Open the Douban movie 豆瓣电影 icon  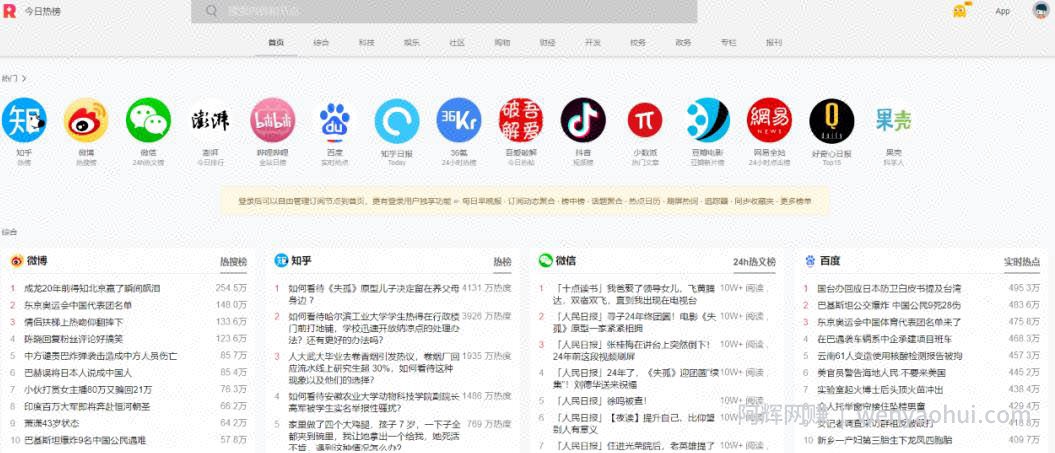pyautogui.click(x=708, y=120)
